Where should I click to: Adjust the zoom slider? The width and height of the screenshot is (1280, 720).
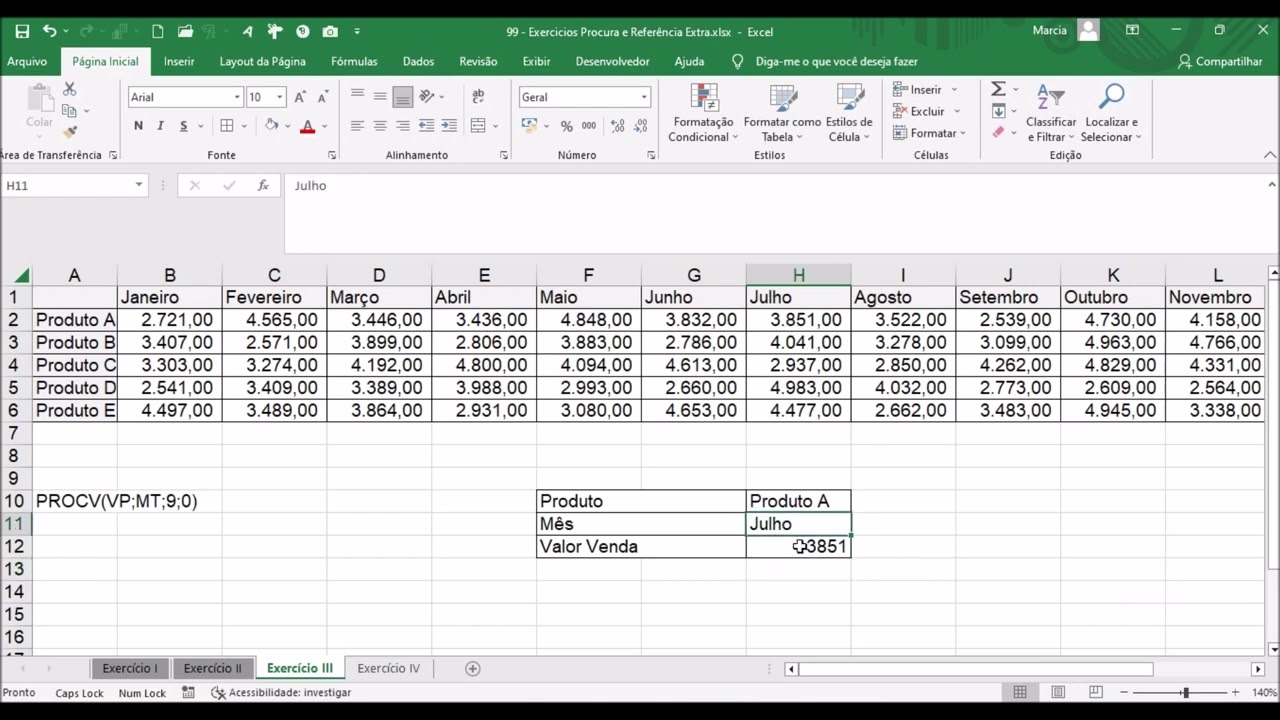1185,692
